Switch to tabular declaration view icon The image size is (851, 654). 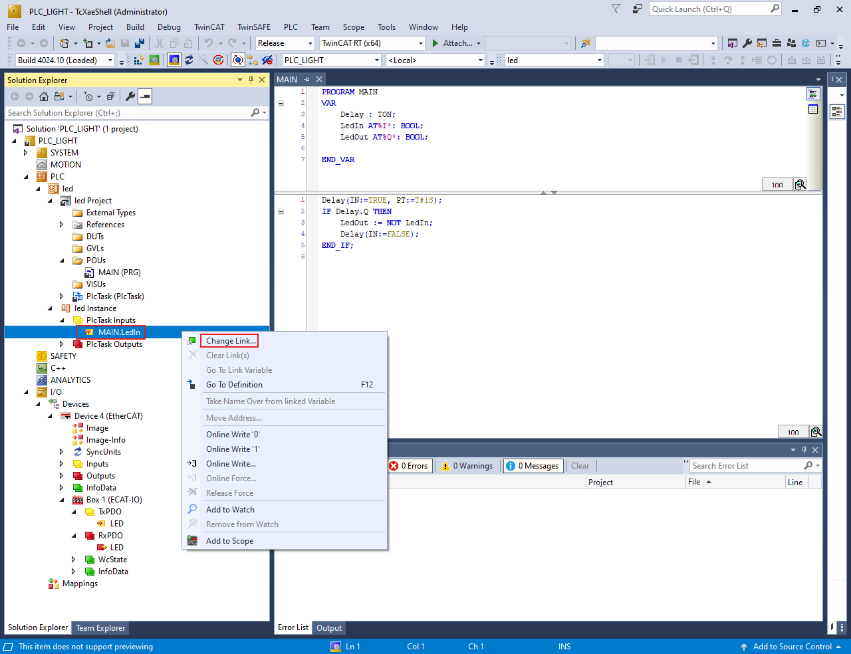point(813,109)
